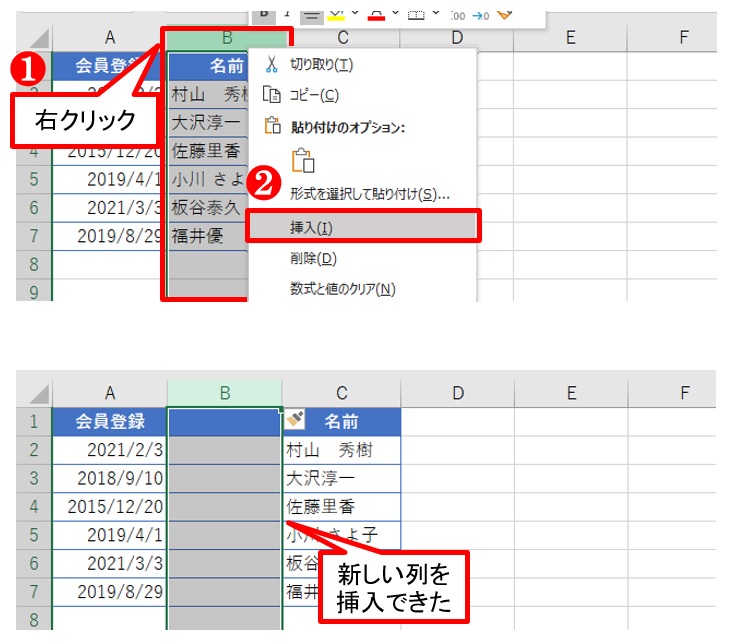This screenshot has width=729, height=644.
Task: Select column D header in upper worksheet
Action: pos(457,38)
